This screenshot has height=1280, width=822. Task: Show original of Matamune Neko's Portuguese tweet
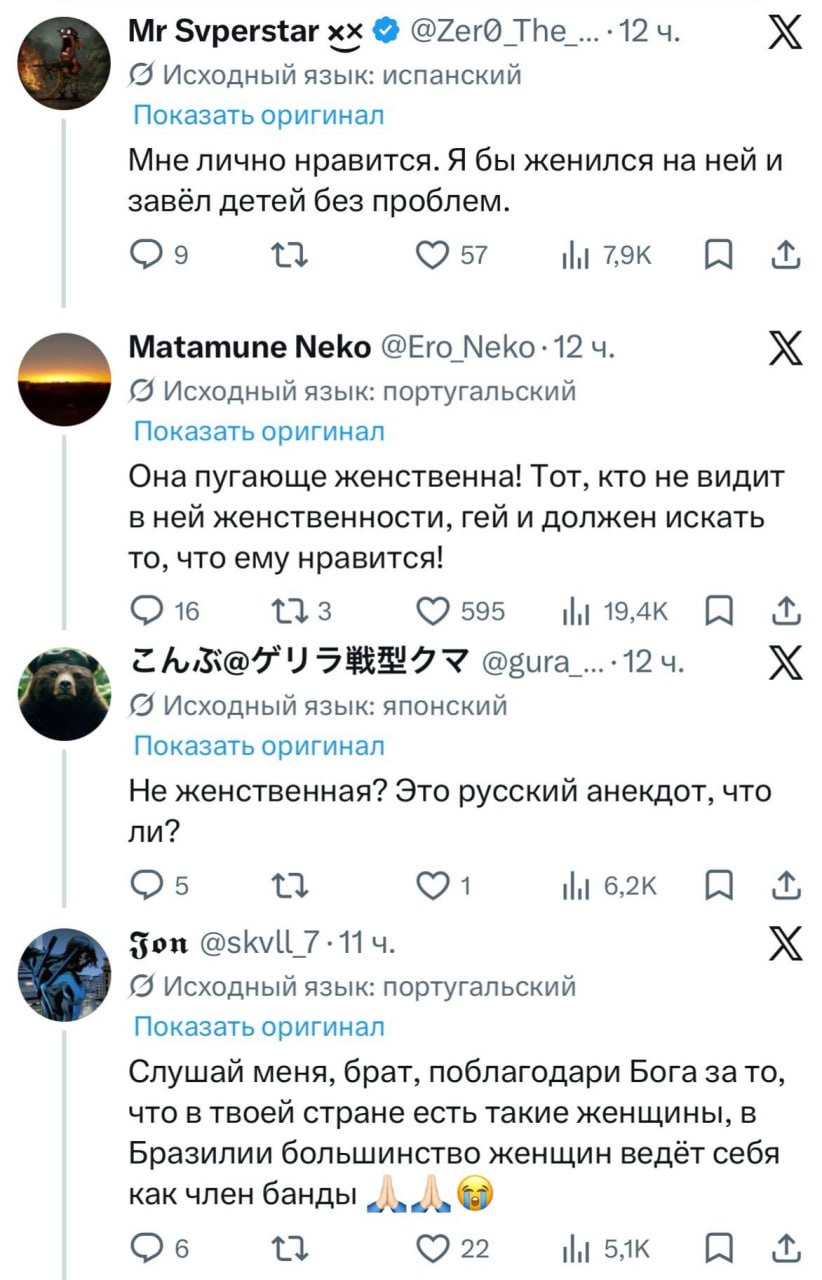coord(258,431)
